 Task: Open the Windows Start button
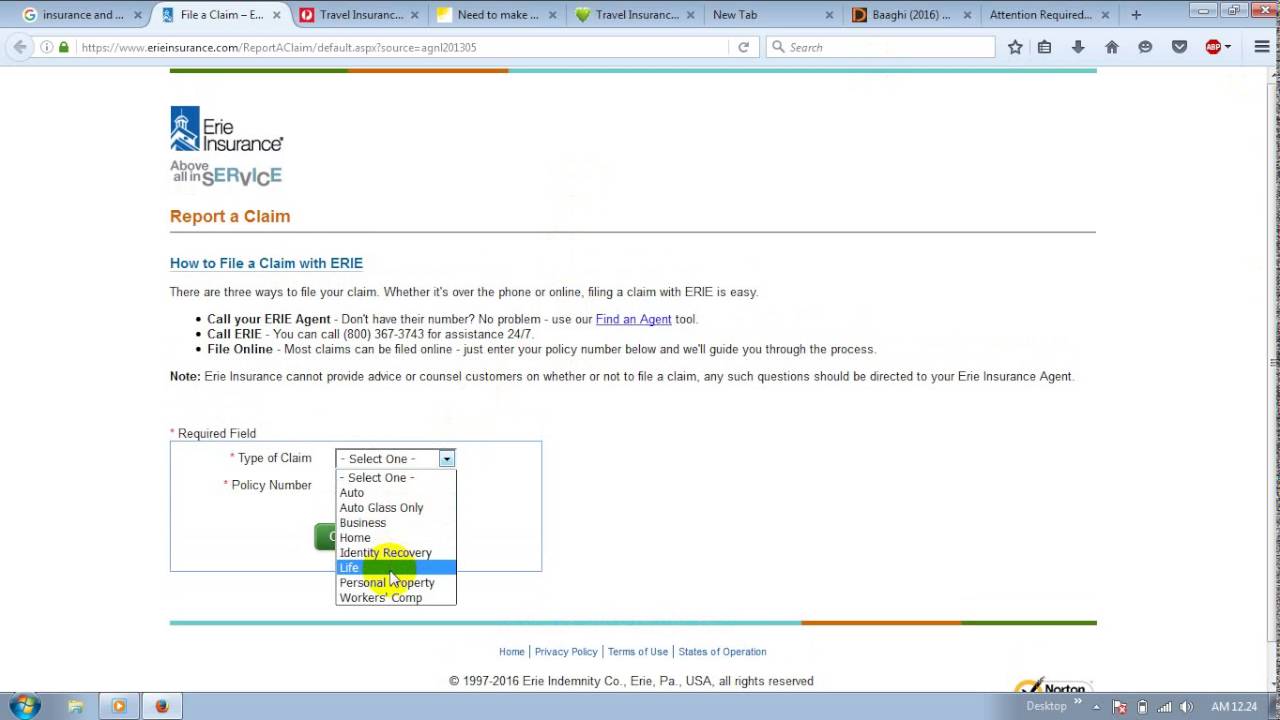click(x=24, y=706)
